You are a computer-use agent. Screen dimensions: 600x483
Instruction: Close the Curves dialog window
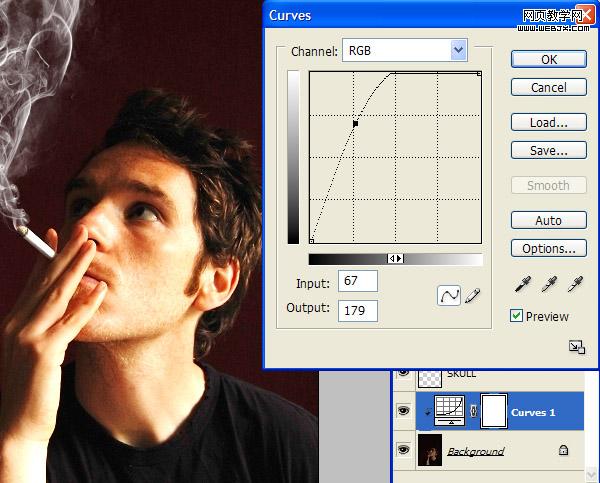[x=586, y=15]
